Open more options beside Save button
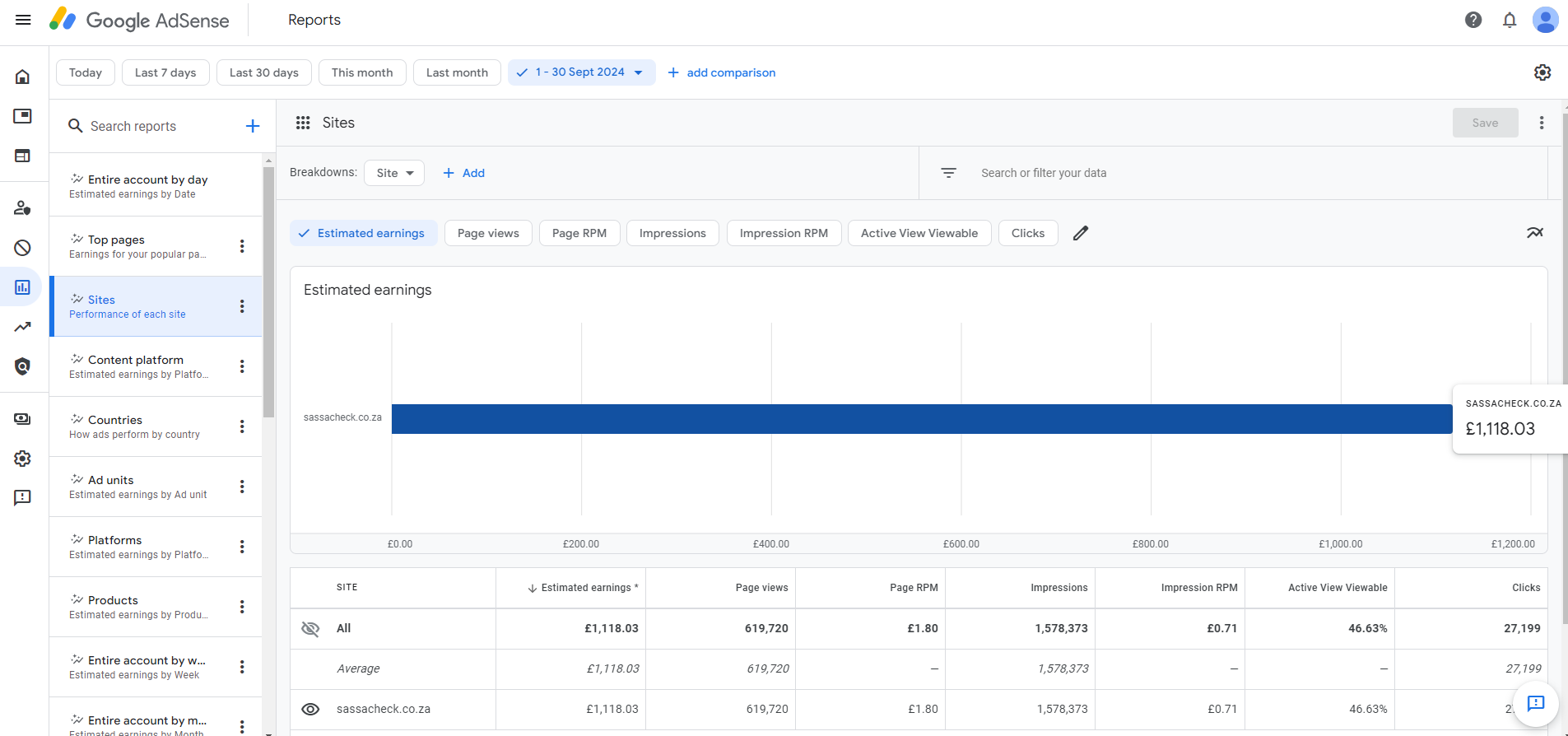Screen dimensions: 1568x736 coord(1542,123)
